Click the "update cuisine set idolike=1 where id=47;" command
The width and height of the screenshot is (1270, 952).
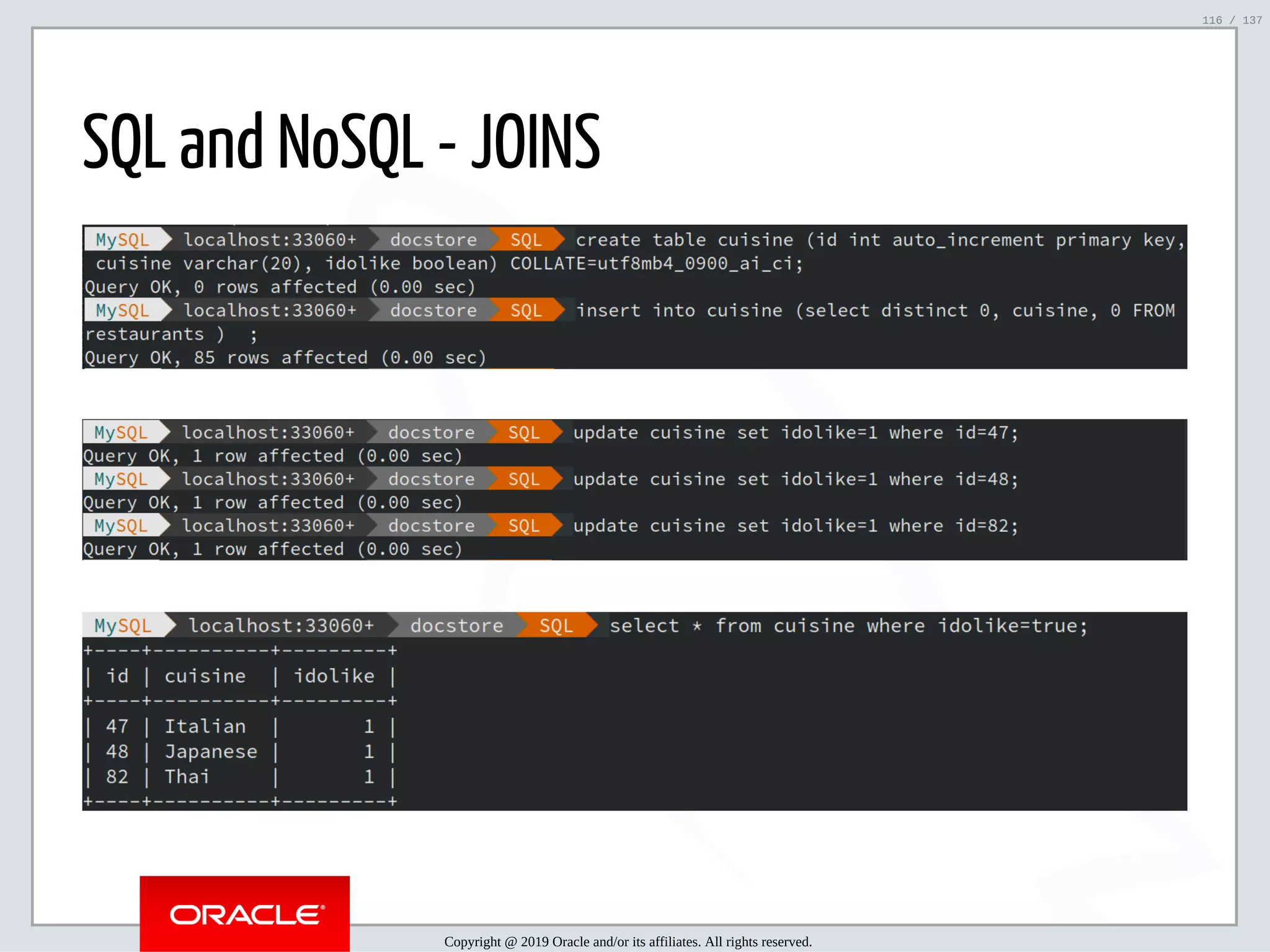point(796,433)
